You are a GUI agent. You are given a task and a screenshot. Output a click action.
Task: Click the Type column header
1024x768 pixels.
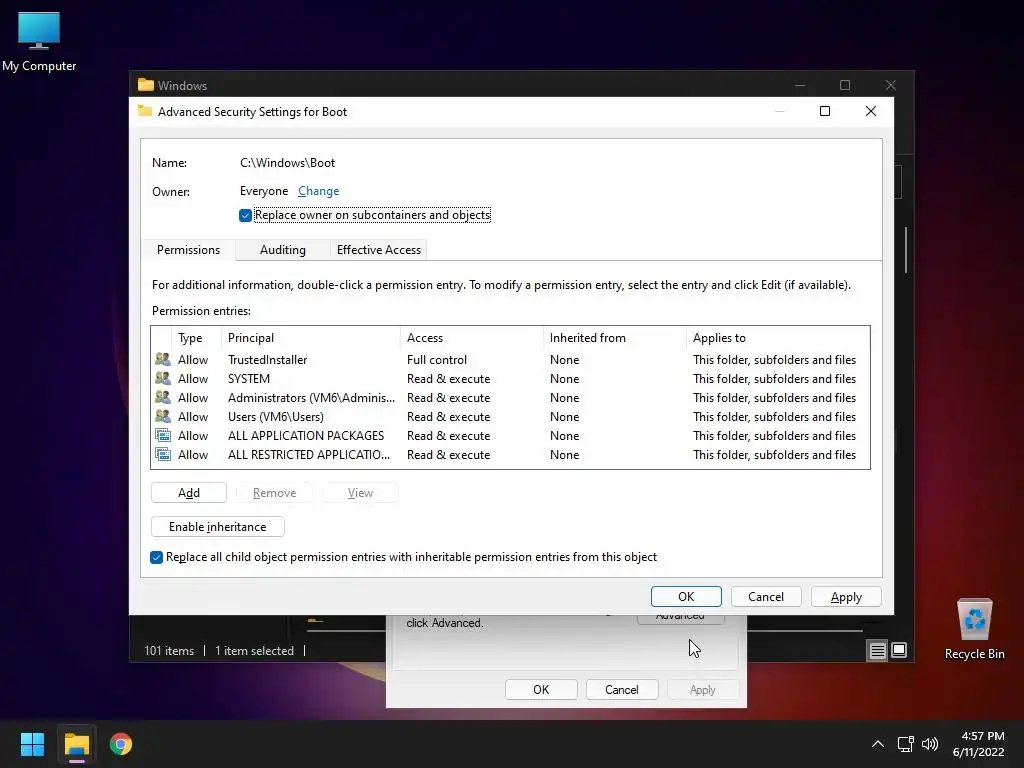(196, 338)
